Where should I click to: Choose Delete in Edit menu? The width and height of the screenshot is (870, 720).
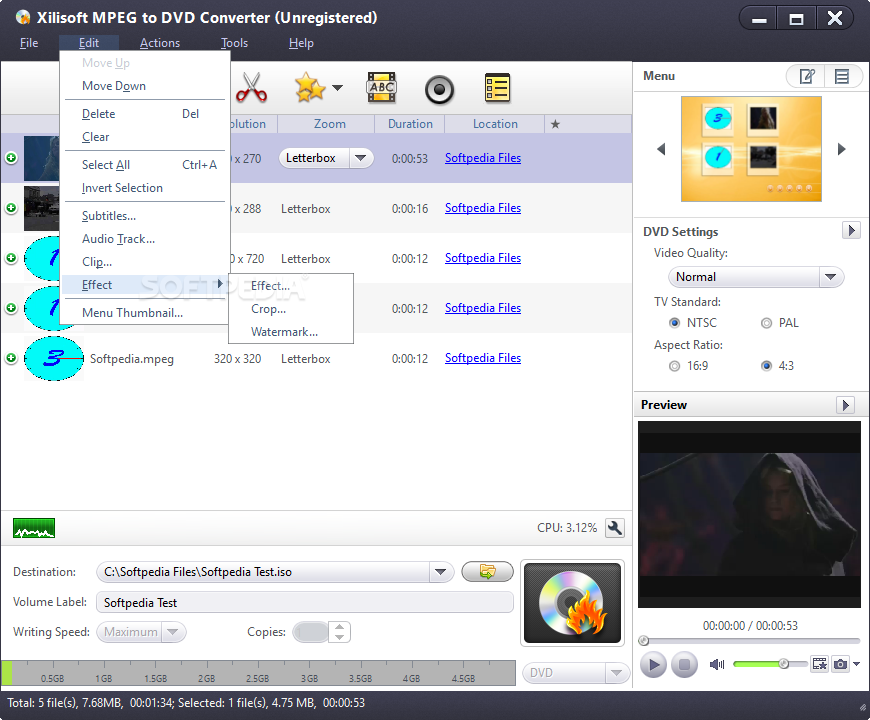(144, 114)
